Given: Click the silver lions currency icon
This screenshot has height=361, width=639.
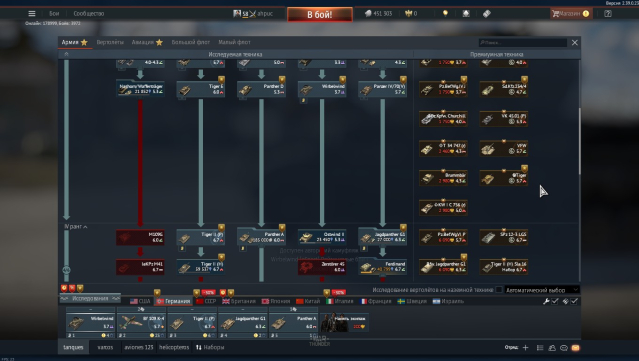Looking at the screenshot, I should click(x=368, y=13).
